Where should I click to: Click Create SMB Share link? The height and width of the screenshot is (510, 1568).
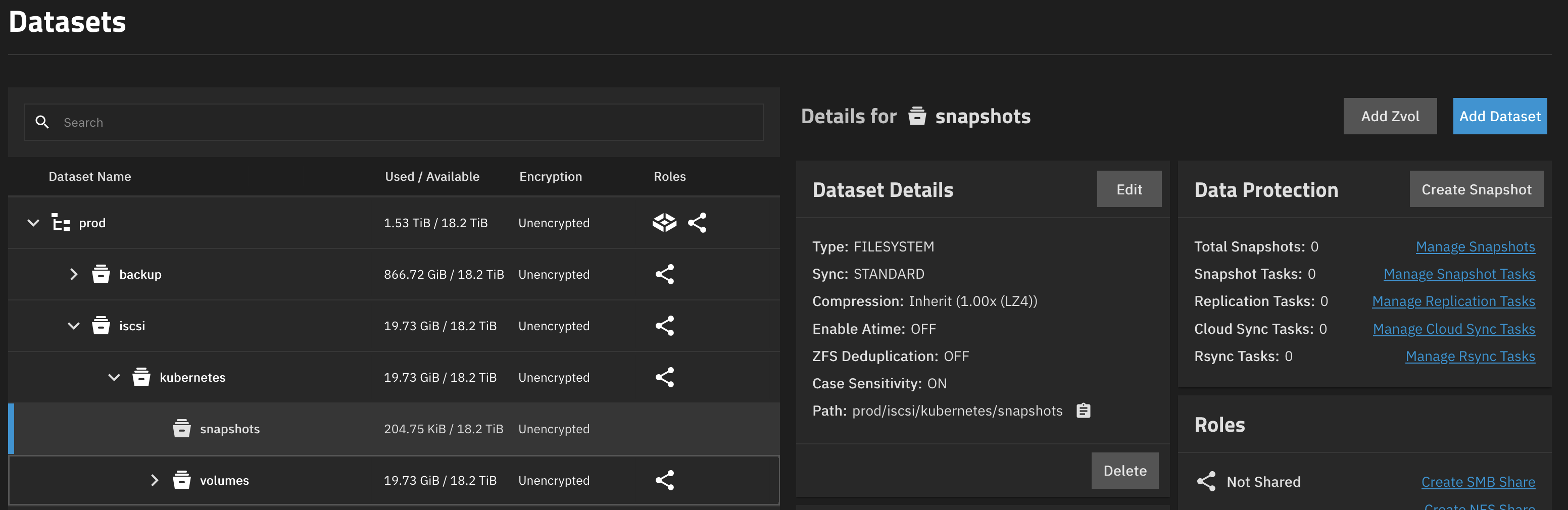tap(1477, 482)
